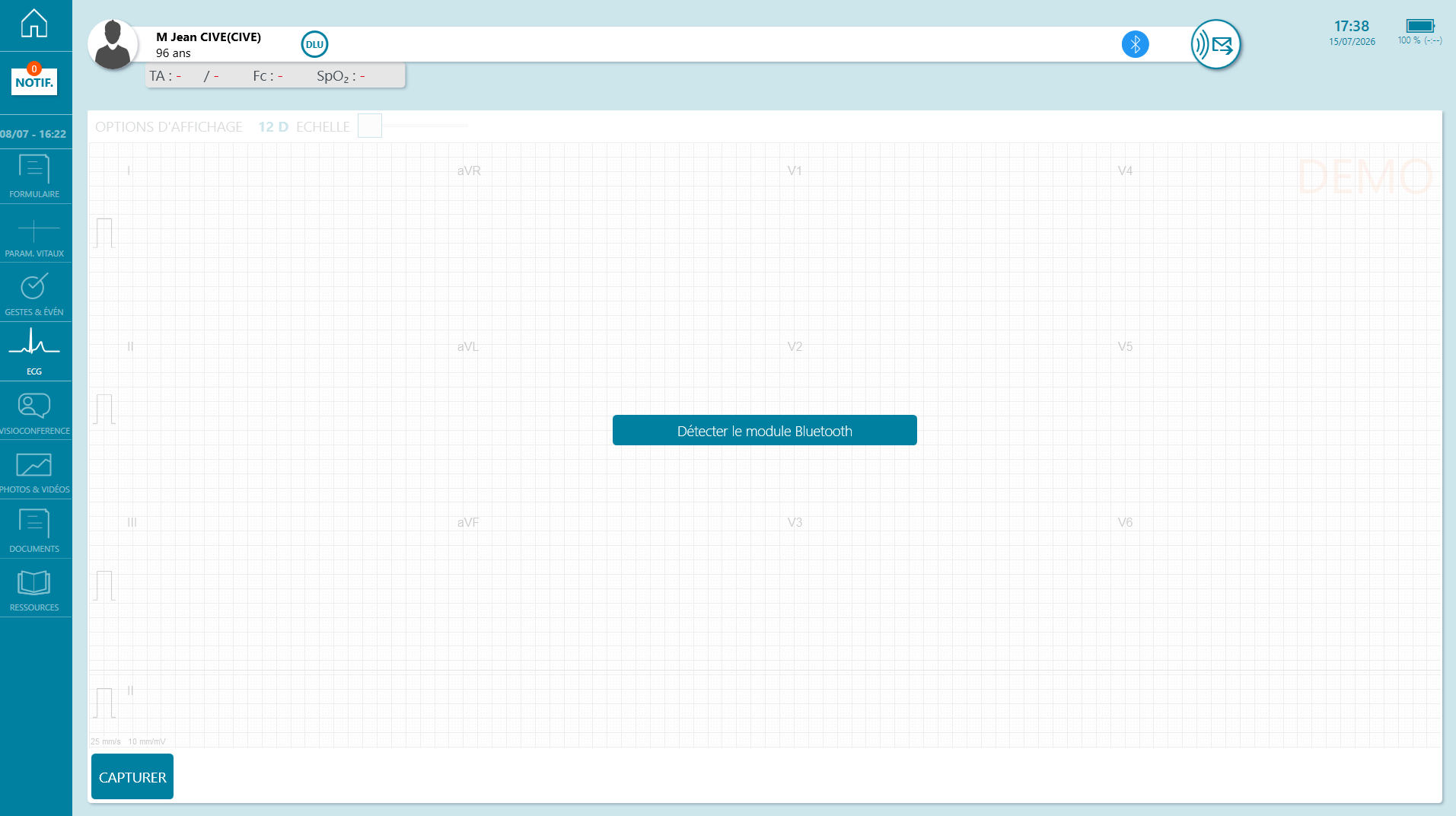Viewport: 1456px width, 816px height.
Task: Open Gestes & Évén section
Action: 34,295
